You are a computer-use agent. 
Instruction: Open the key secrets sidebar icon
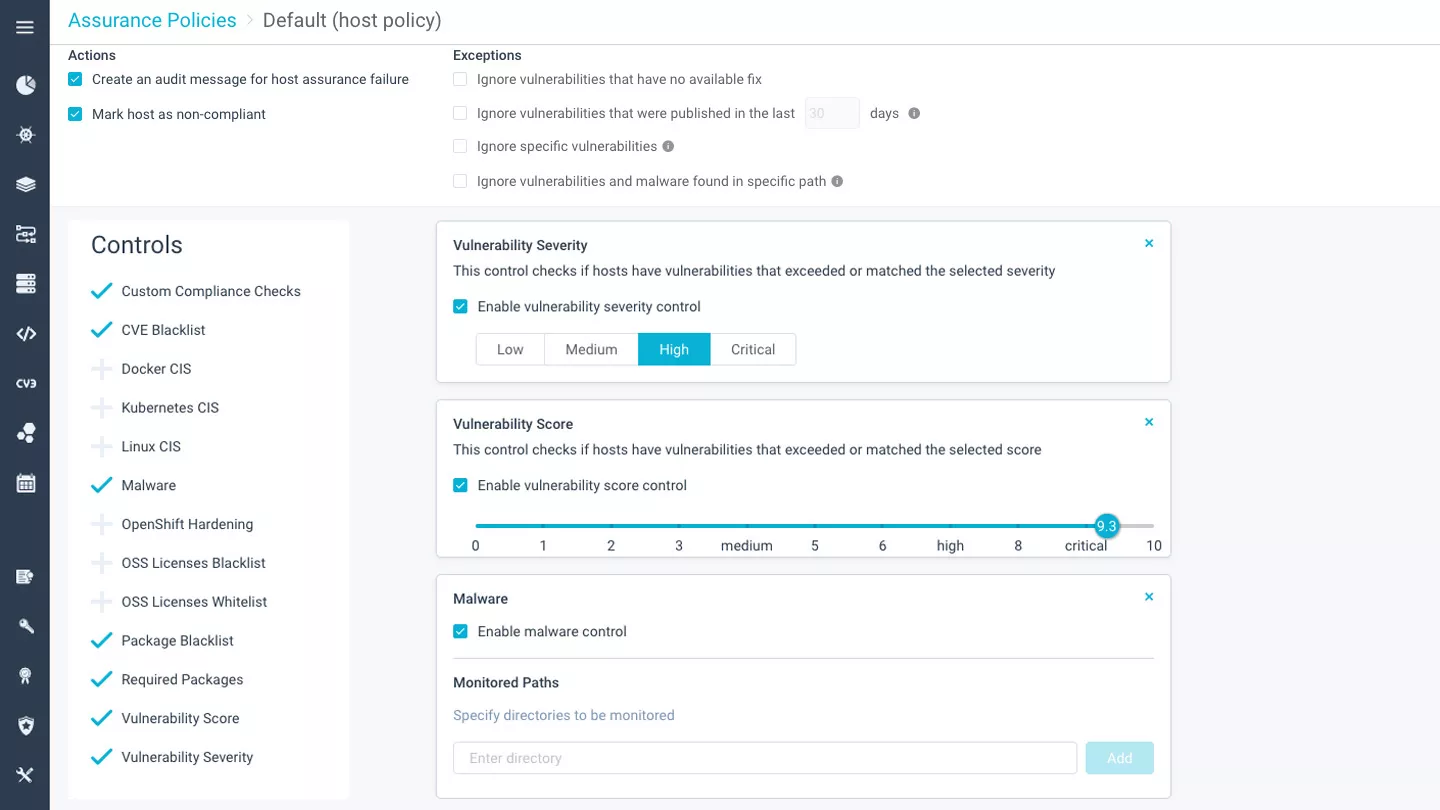(x=26, y=626)
